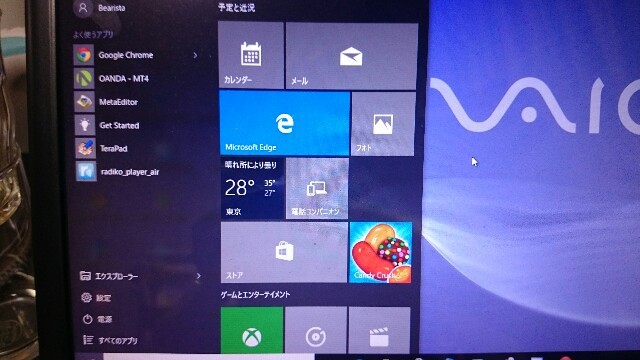Screen dimensions: 640x360
Task: Open the Power (電源) menu
Action: click(97, 319)
